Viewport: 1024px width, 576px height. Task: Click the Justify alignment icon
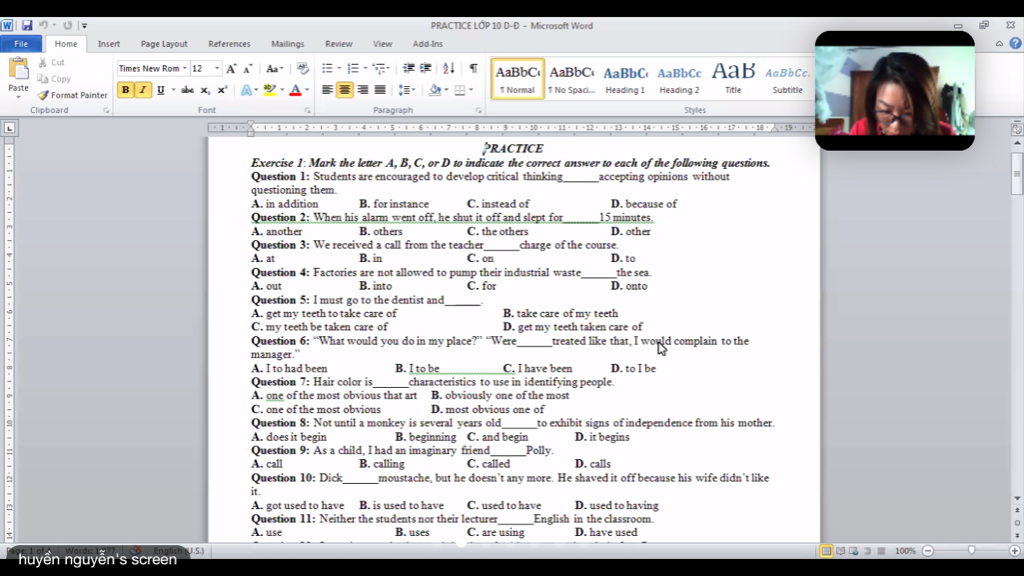coord(379,90)
